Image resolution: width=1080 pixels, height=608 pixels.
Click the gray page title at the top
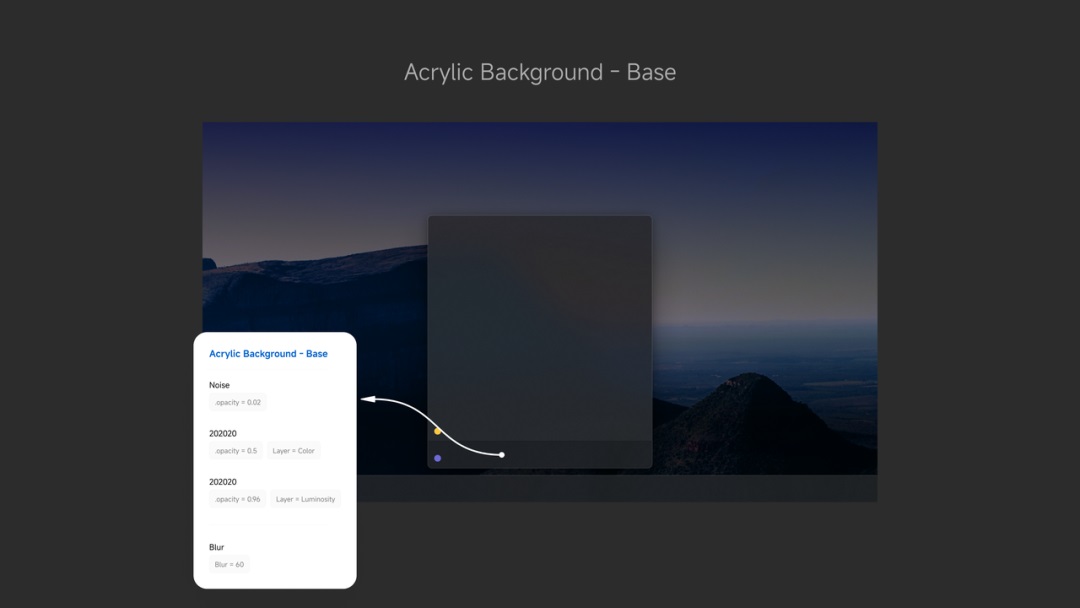click(x=540, y=72)
